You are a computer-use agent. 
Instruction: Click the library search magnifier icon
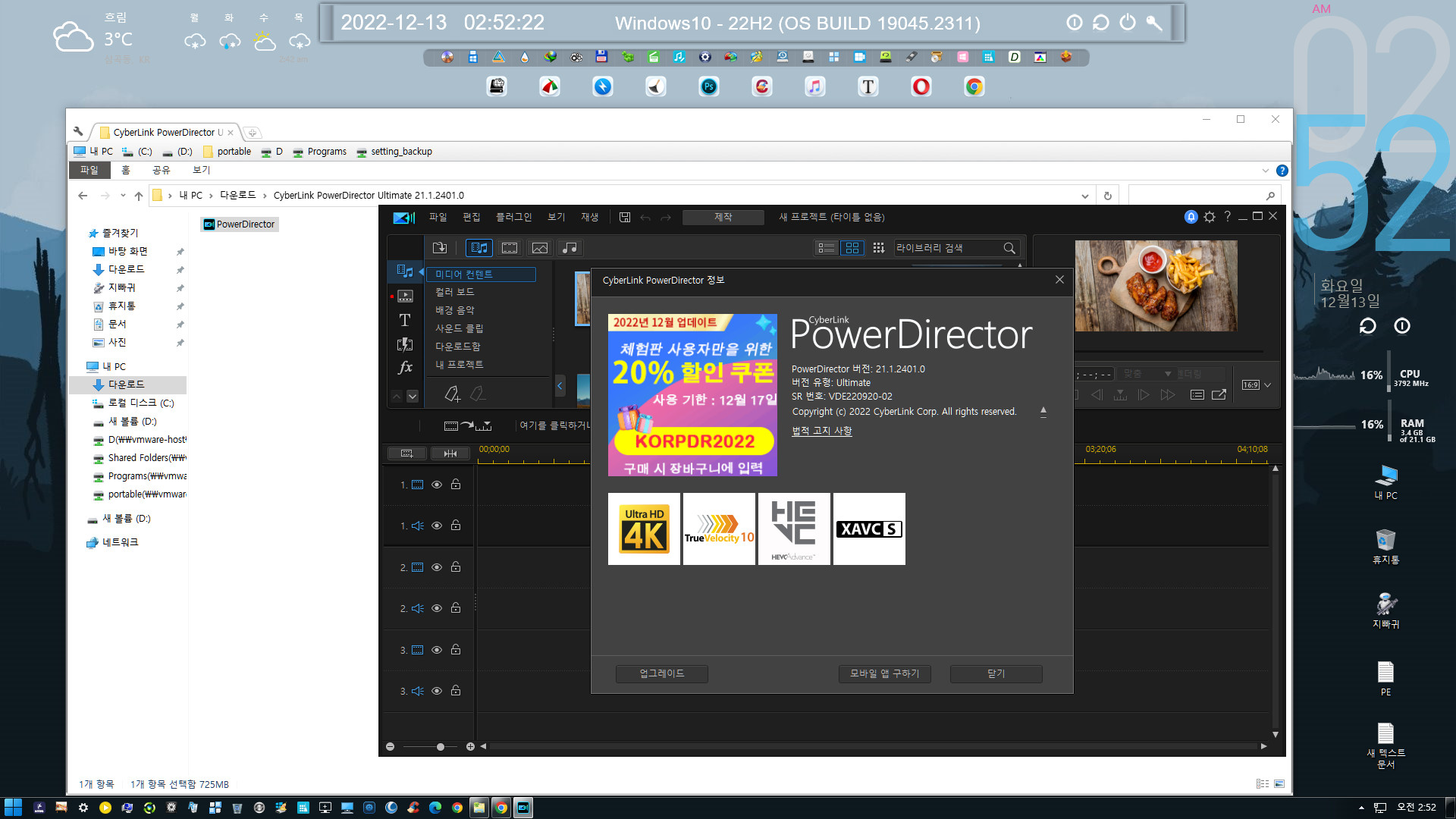pos(1009,248)
